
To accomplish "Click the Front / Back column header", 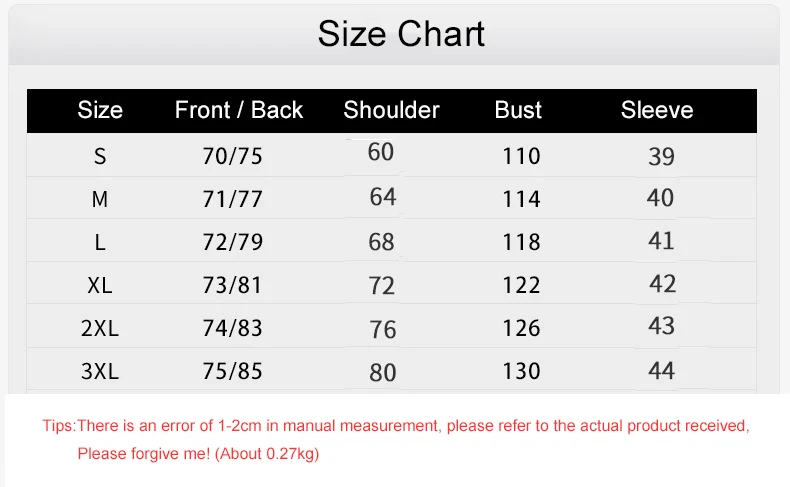I will 239,110.
